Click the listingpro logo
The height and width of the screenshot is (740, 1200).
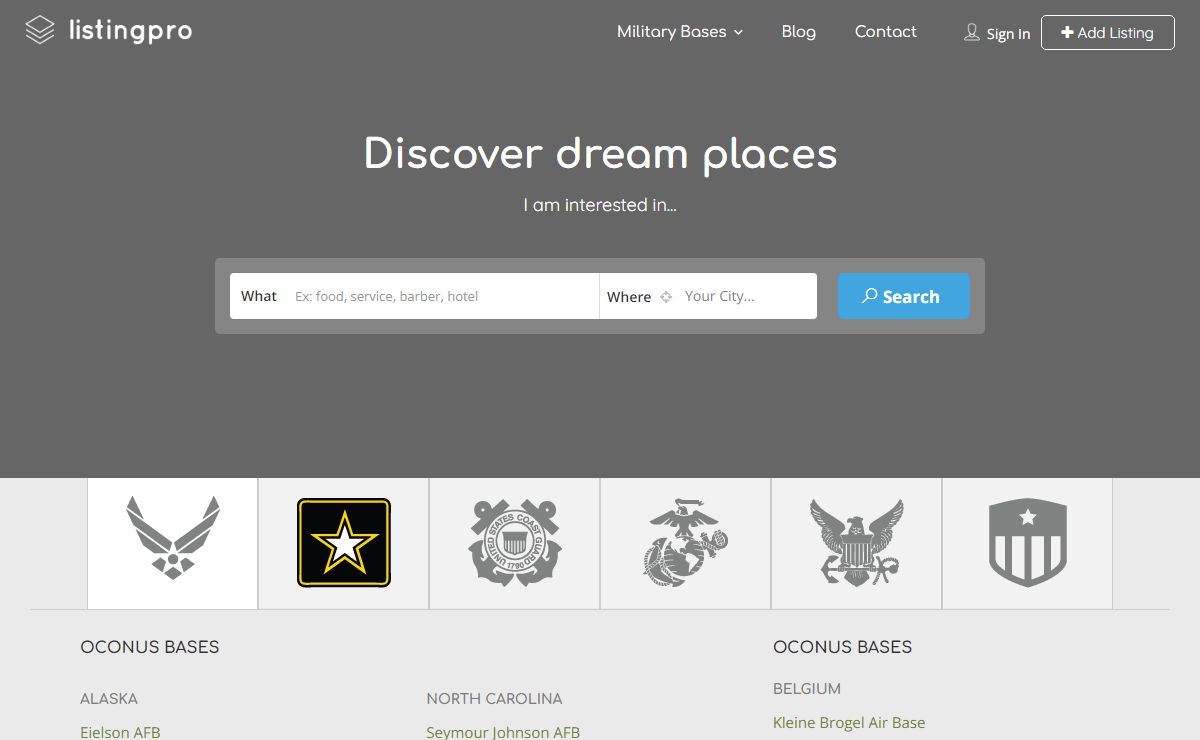[x=108, y=31]
